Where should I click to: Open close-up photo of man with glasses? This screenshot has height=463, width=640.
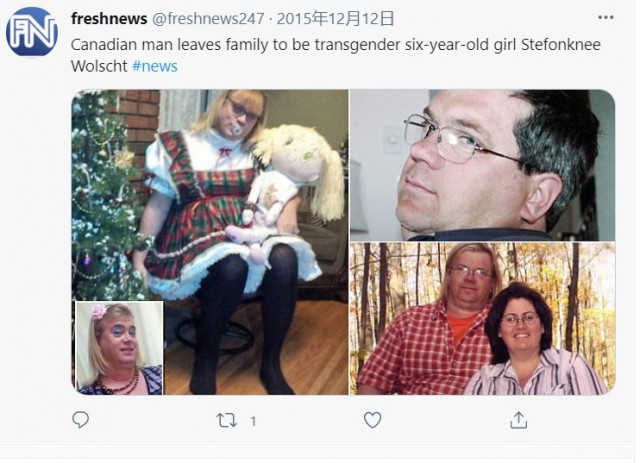point(482,165)
